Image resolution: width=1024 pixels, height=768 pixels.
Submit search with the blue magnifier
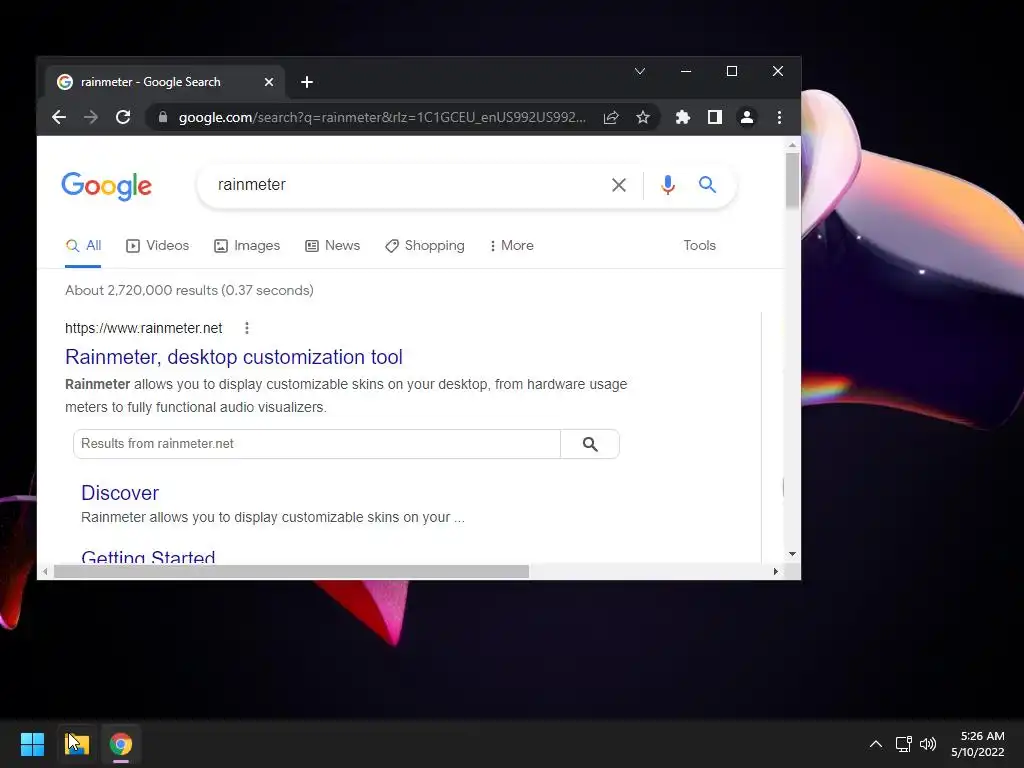(x=707, y=185)
